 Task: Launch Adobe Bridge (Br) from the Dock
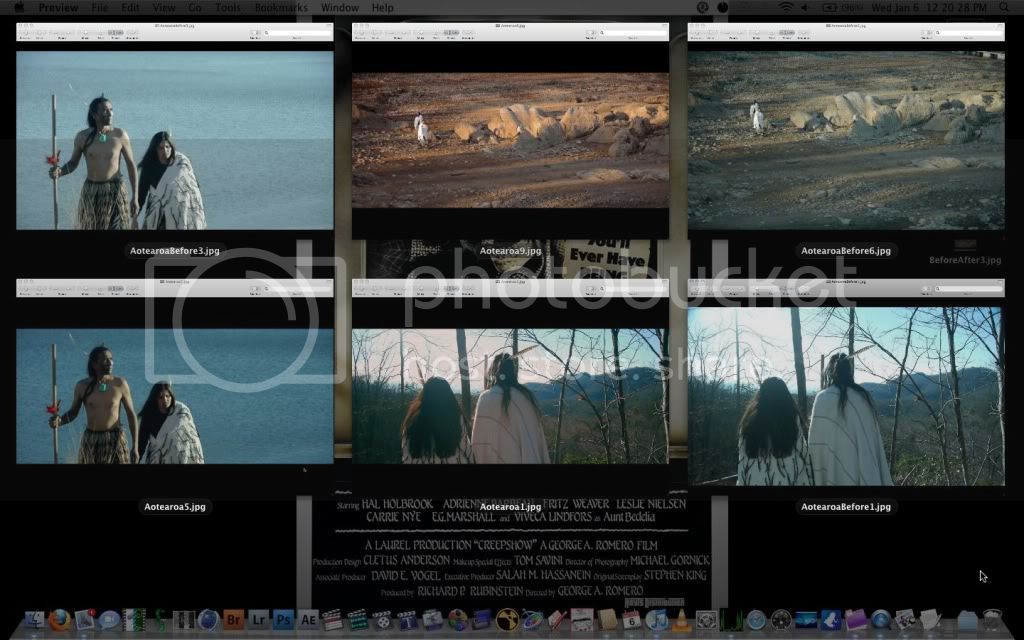coord(233,619)
